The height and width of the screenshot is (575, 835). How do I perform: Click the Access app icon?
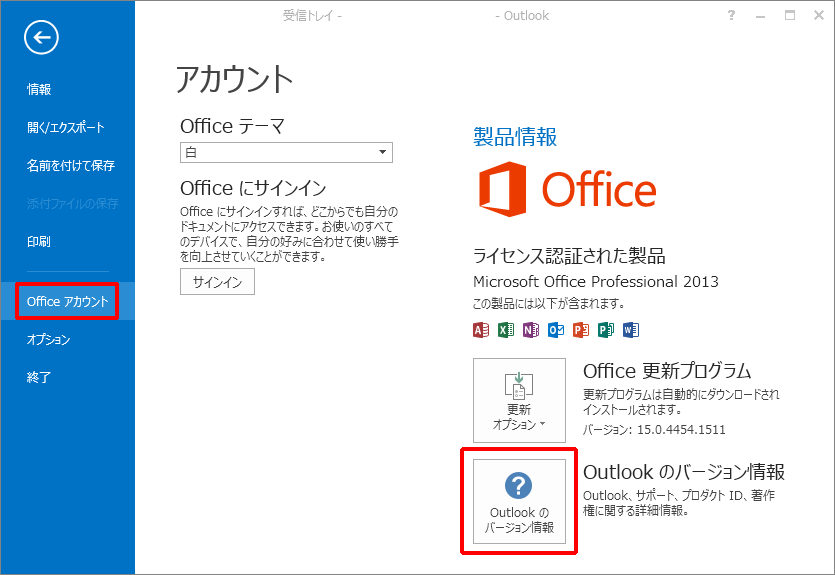click(x=481, y=330)
